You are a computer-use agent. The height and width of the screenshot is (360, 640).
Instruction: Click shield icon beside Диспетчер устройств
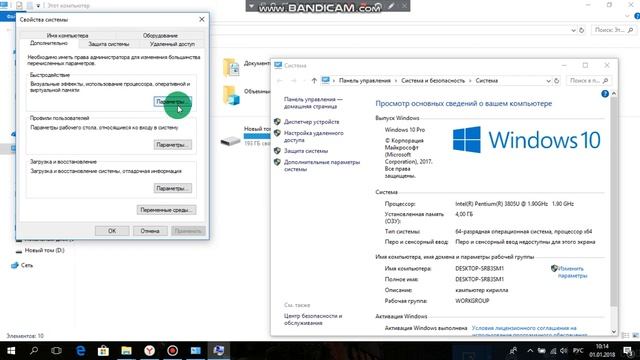pos(277,122)
